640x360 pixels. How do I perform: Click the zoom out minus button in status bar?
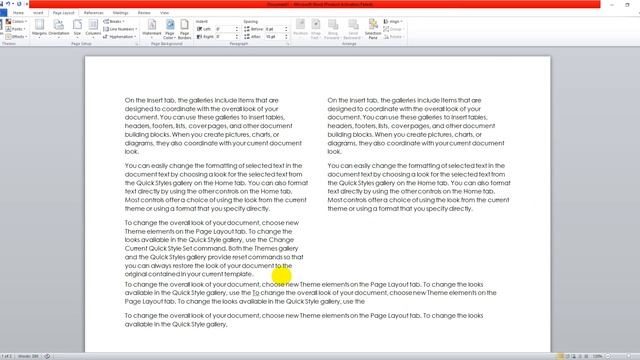tap(608, 356)
